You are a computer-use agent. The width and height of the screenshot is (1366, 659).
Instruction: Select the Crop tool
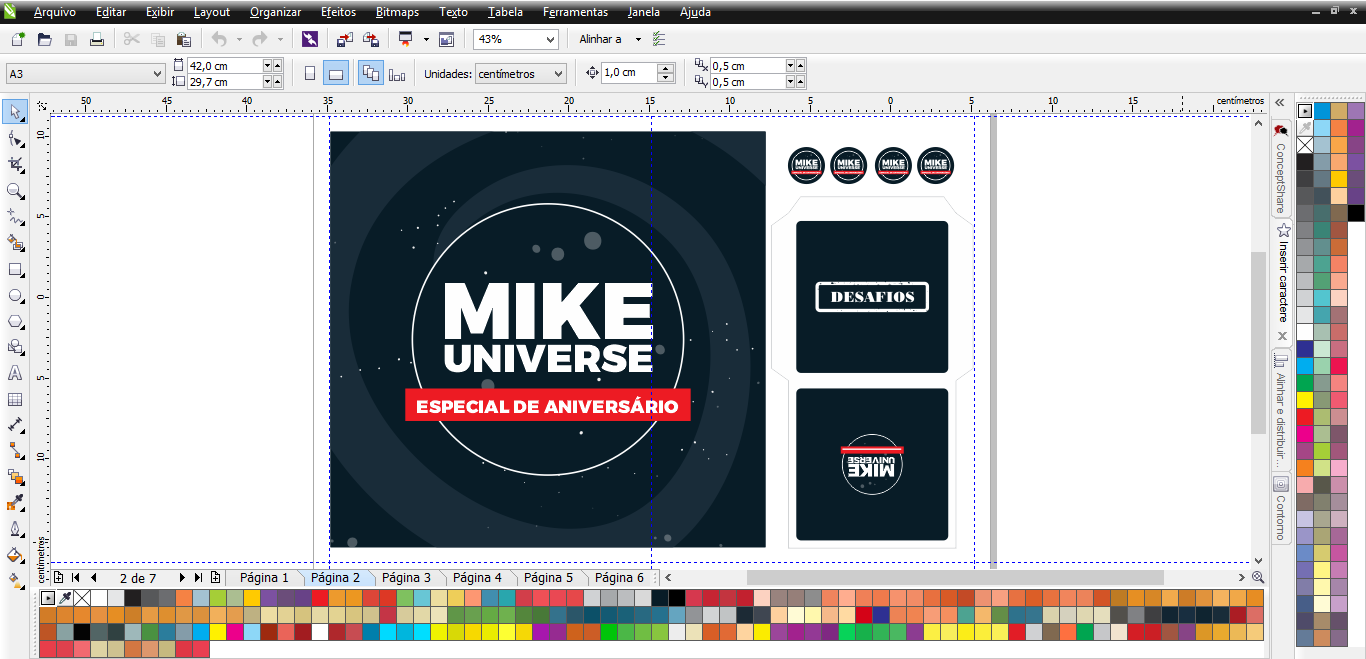[15, 164]
